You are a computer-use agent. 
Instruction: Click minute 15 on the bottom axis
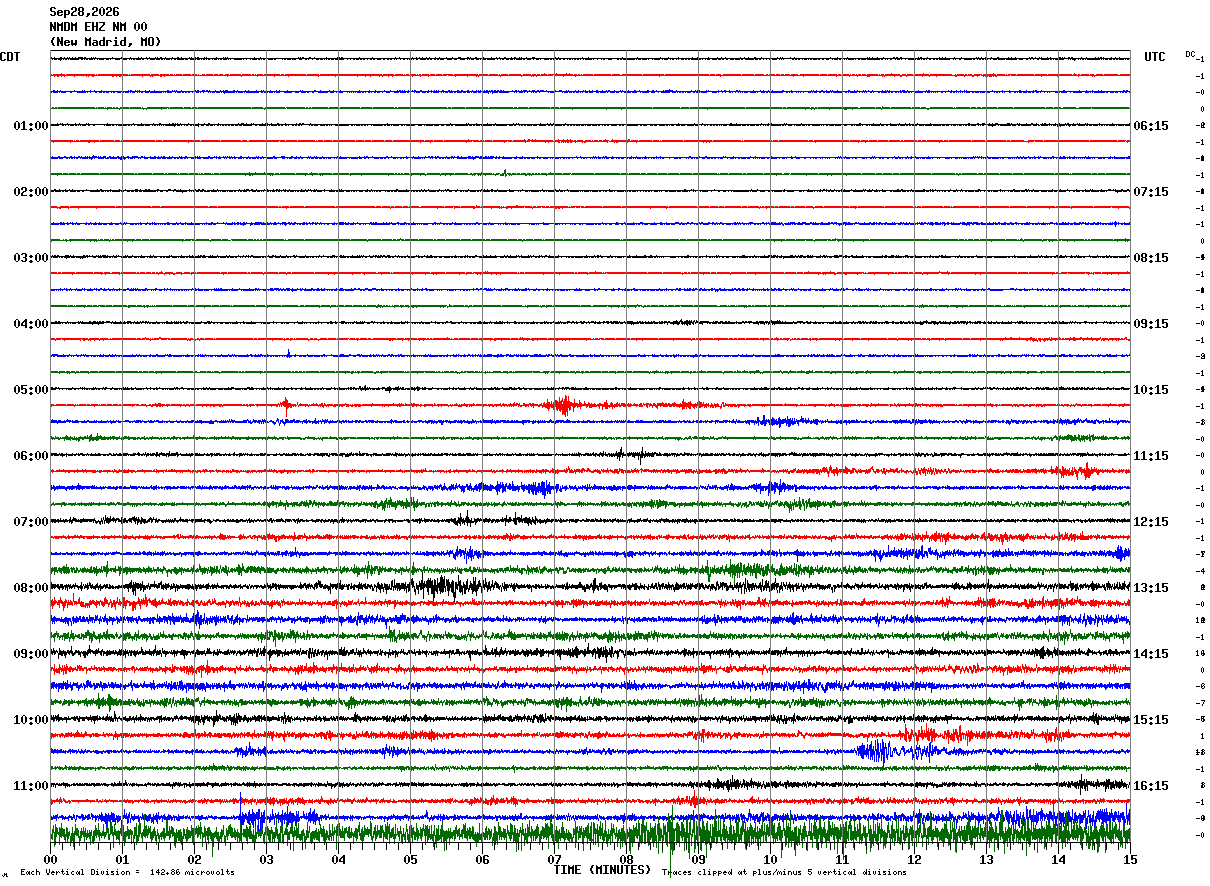click(x=1130, y=859)
